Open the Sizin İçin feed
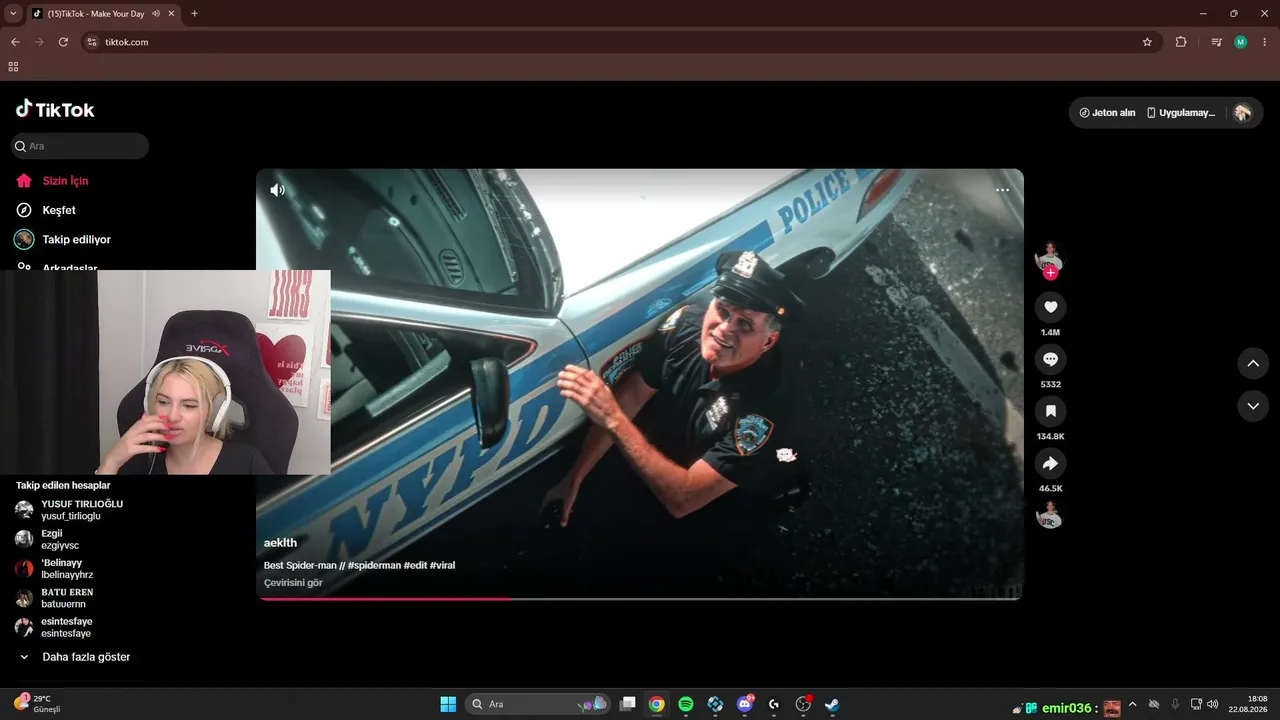Image resolution: width=1280 pixels, height=720 pixels. (65, 181)
